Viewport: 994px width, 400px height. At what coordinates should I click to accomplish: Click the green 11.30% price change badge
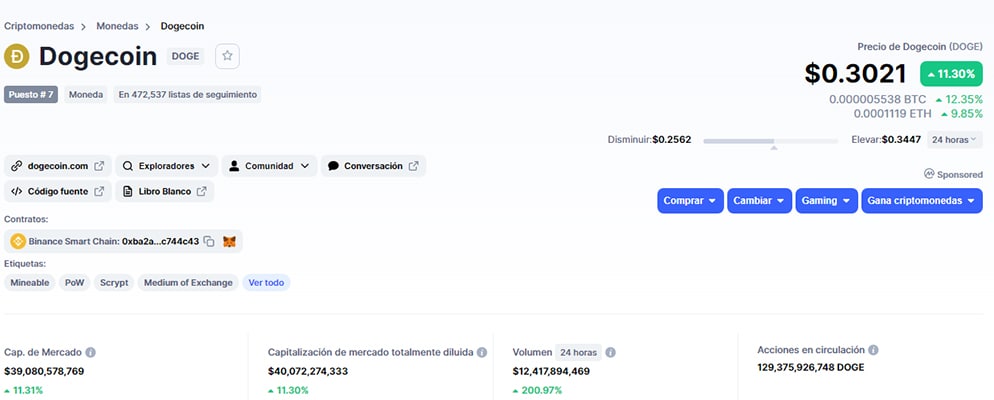click(952, 74)
